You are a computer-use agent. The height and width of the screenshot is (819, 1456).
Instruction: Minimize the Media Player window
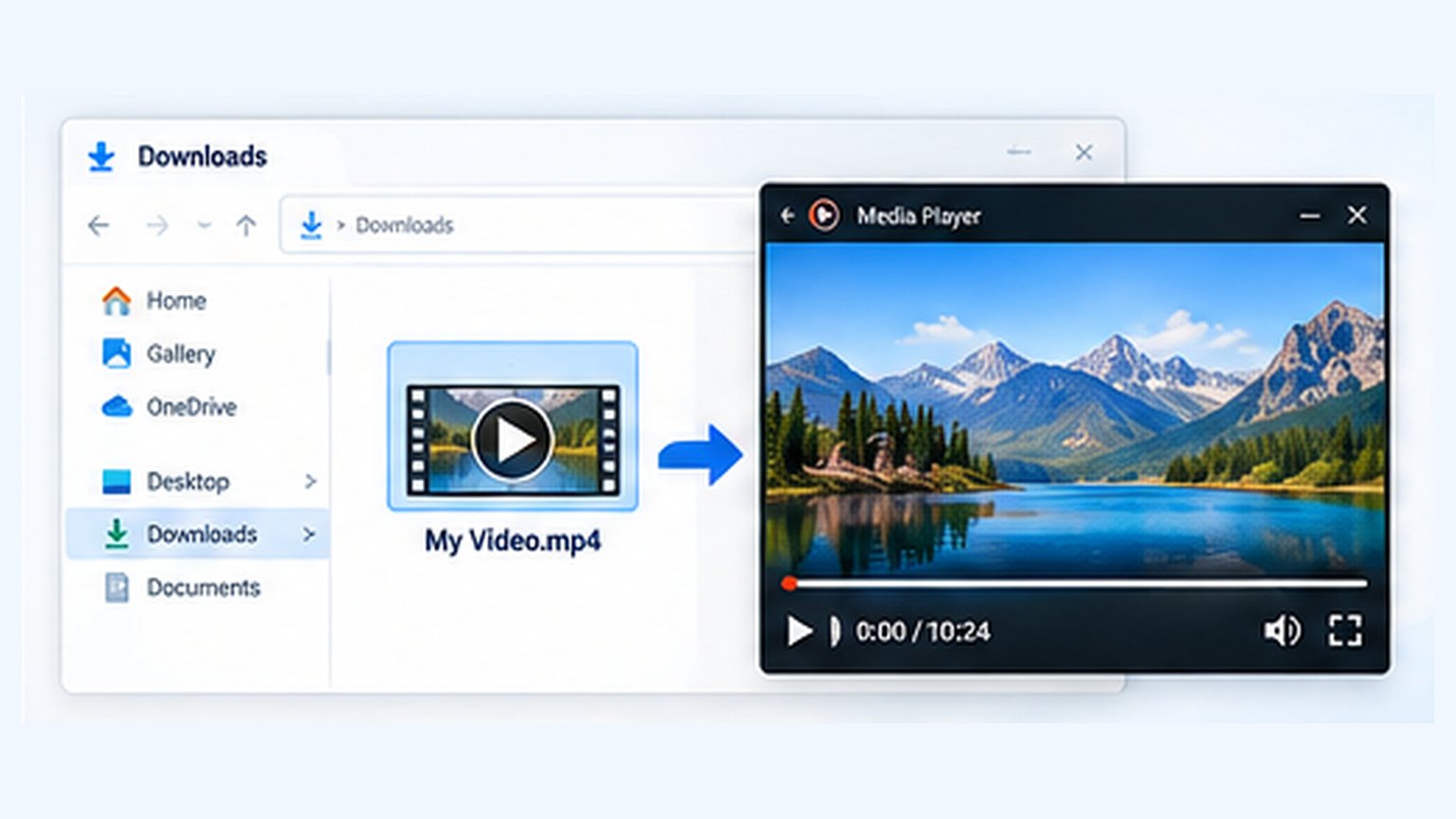(x=1310, y=216)
